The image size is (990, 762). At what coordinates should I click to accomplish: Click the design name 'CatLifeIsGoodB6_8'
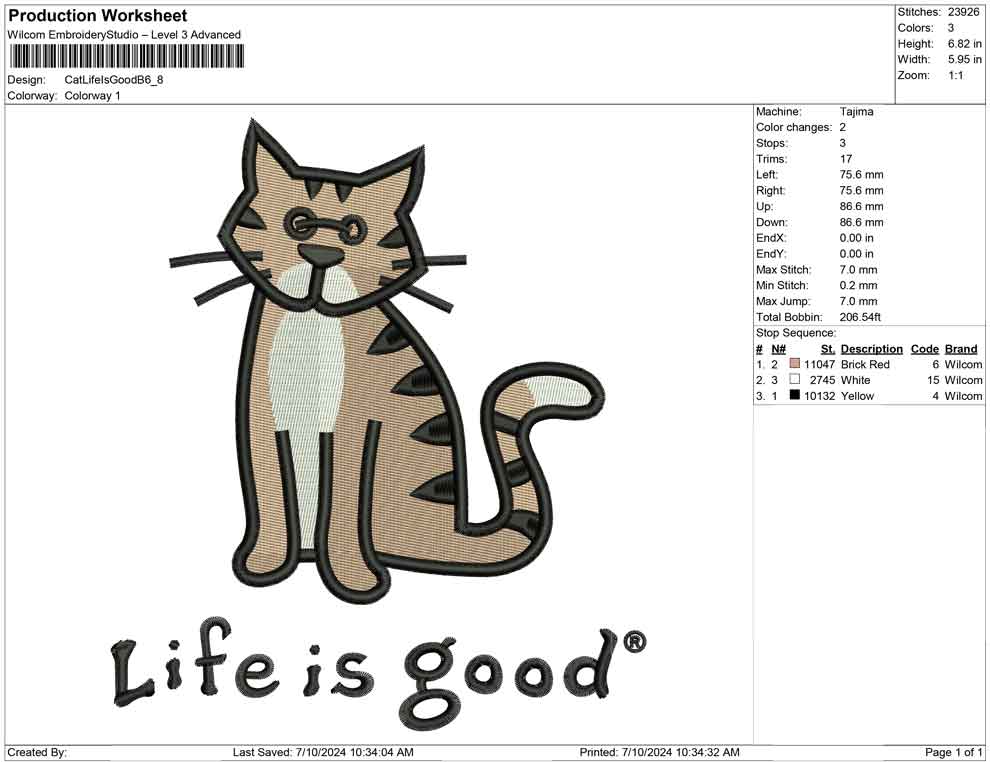tap(114, 80)
